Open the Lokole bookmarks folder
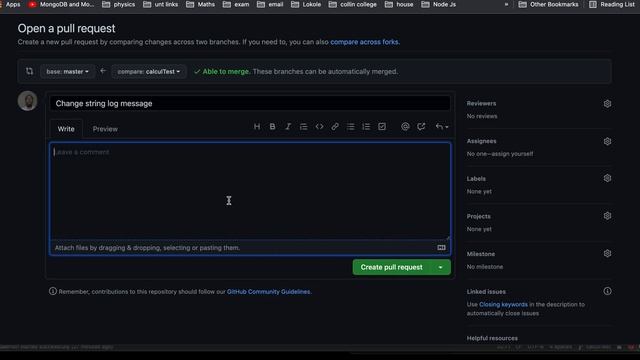The image size is (640, 360). click(306, 4)
